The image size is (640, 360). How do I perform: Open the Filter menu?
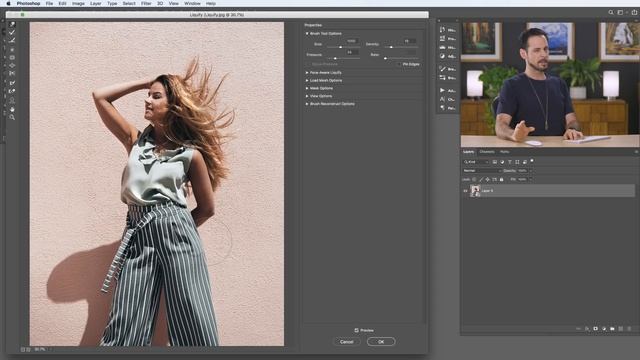coord(146,3)
